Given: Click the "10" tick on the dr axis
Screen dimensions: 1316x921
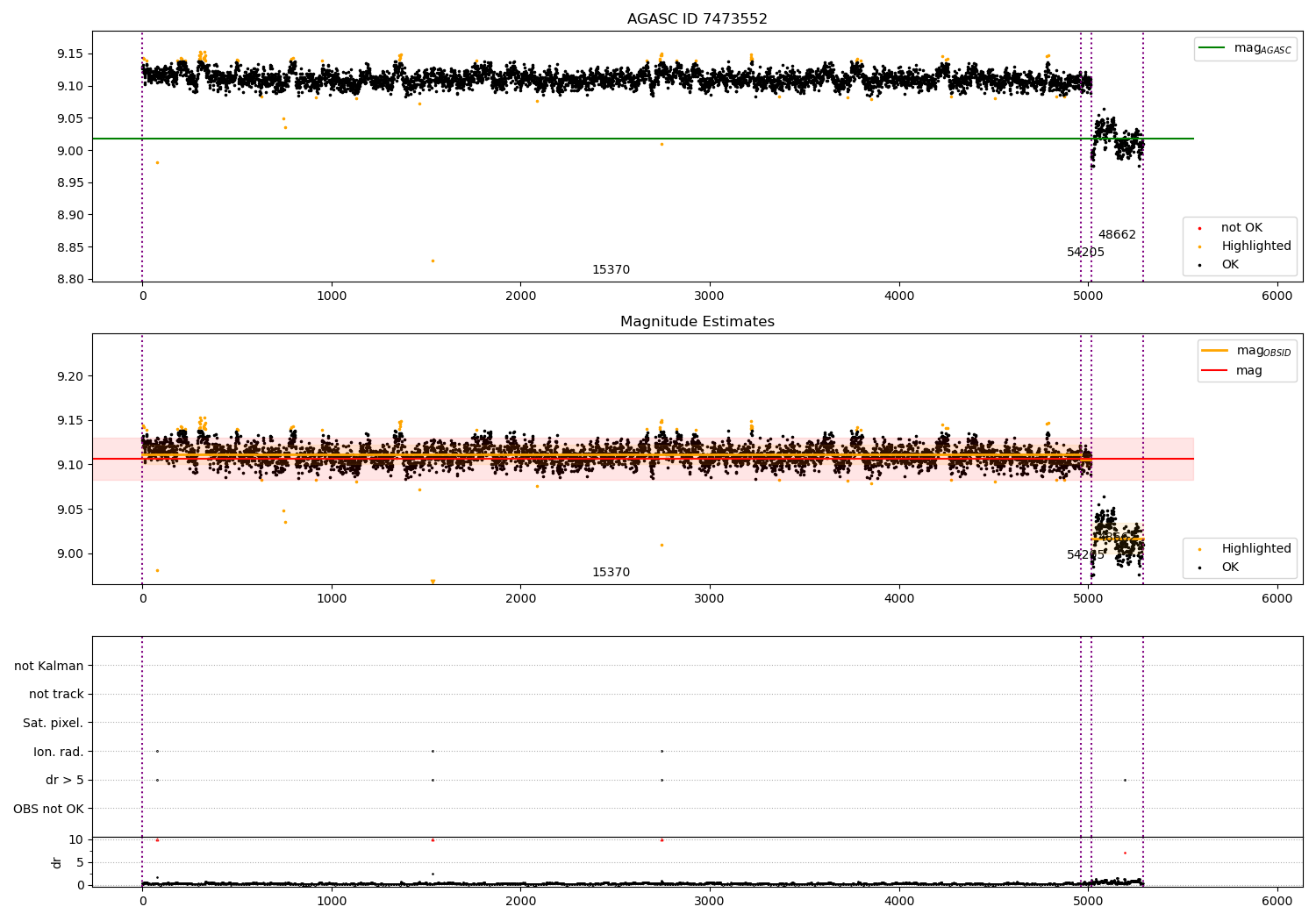Looking at the screenshot, I should point(75,839).
